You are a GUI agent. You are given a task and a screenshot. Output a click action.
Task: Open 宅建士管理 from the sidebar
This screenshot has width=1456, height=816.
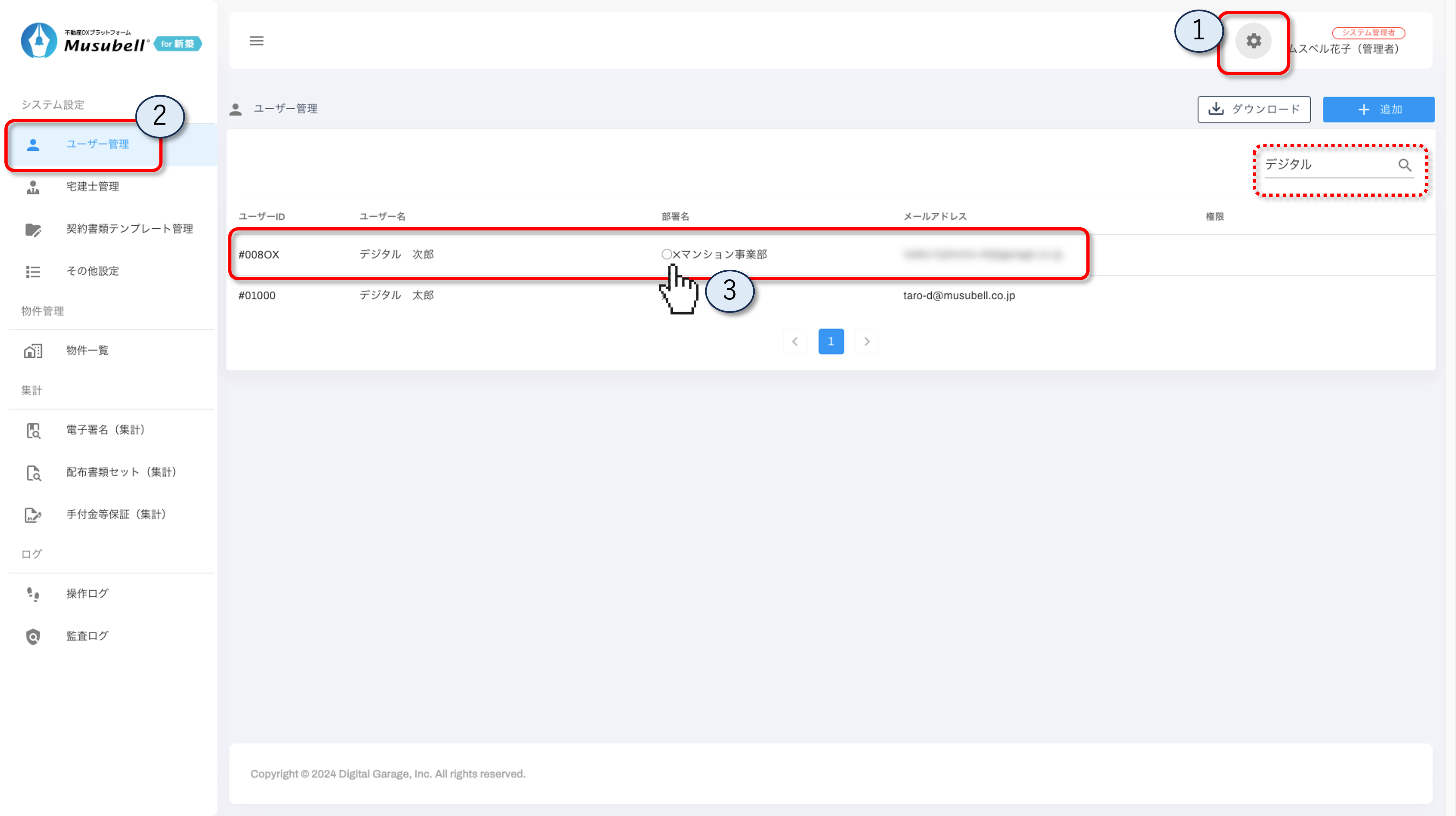point(93,187)
